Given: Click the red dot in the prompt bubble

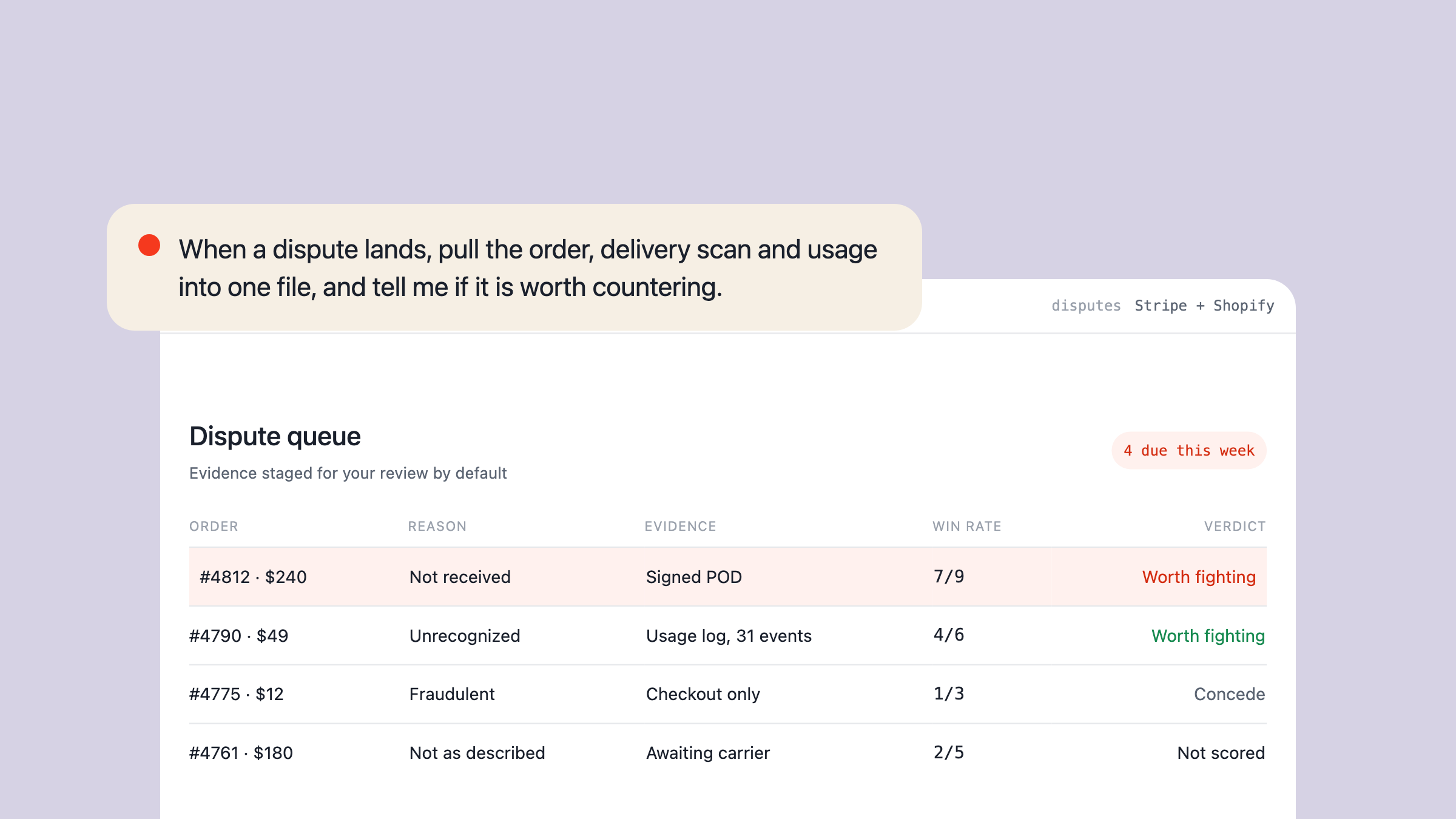Looking at the screenshot, I should pyautogui.click(x=149, y=245).
